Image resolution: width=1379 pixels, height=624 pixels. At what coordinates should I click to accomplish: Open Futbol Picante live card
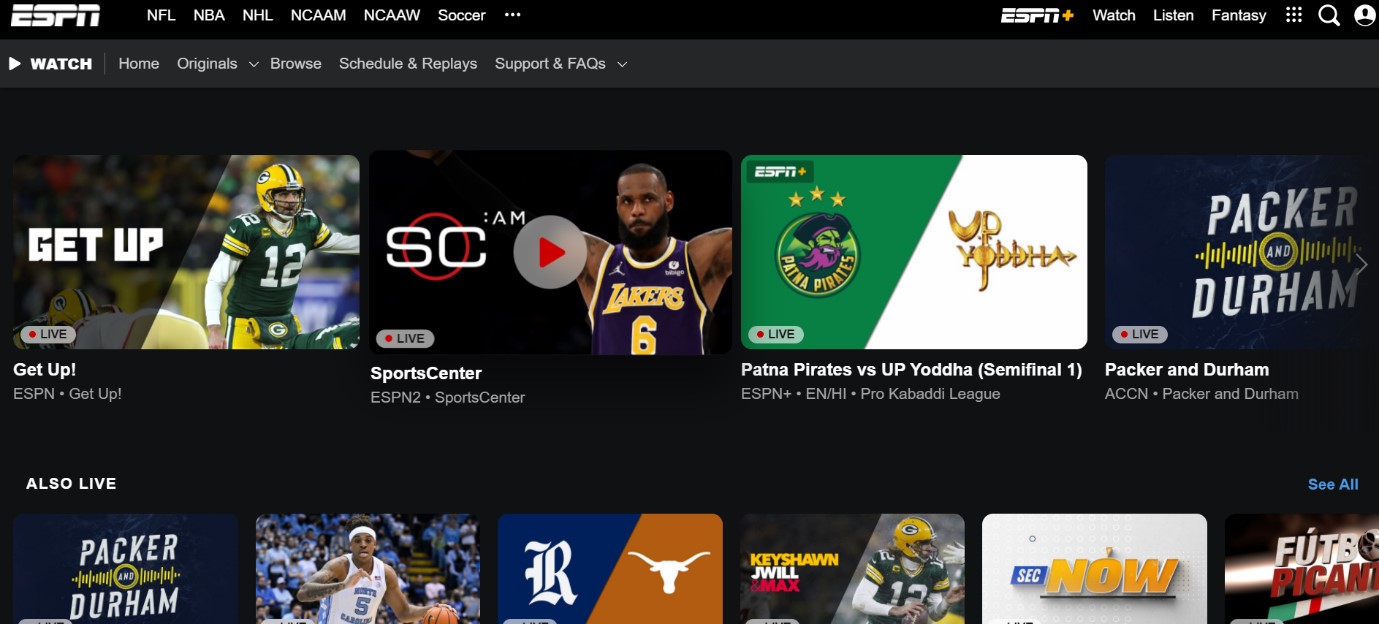(x=1302, y=569)
